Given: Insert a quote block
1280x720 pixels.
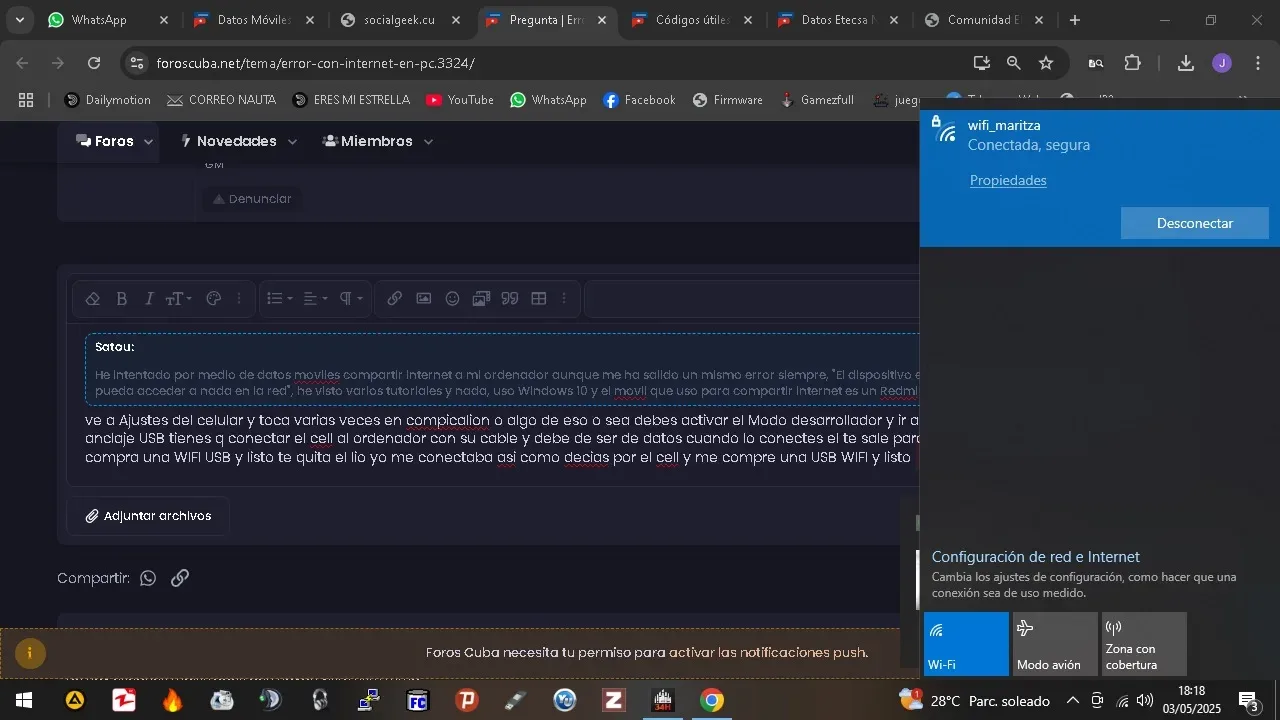Looking at the screenshot, I should coord(510,299).
